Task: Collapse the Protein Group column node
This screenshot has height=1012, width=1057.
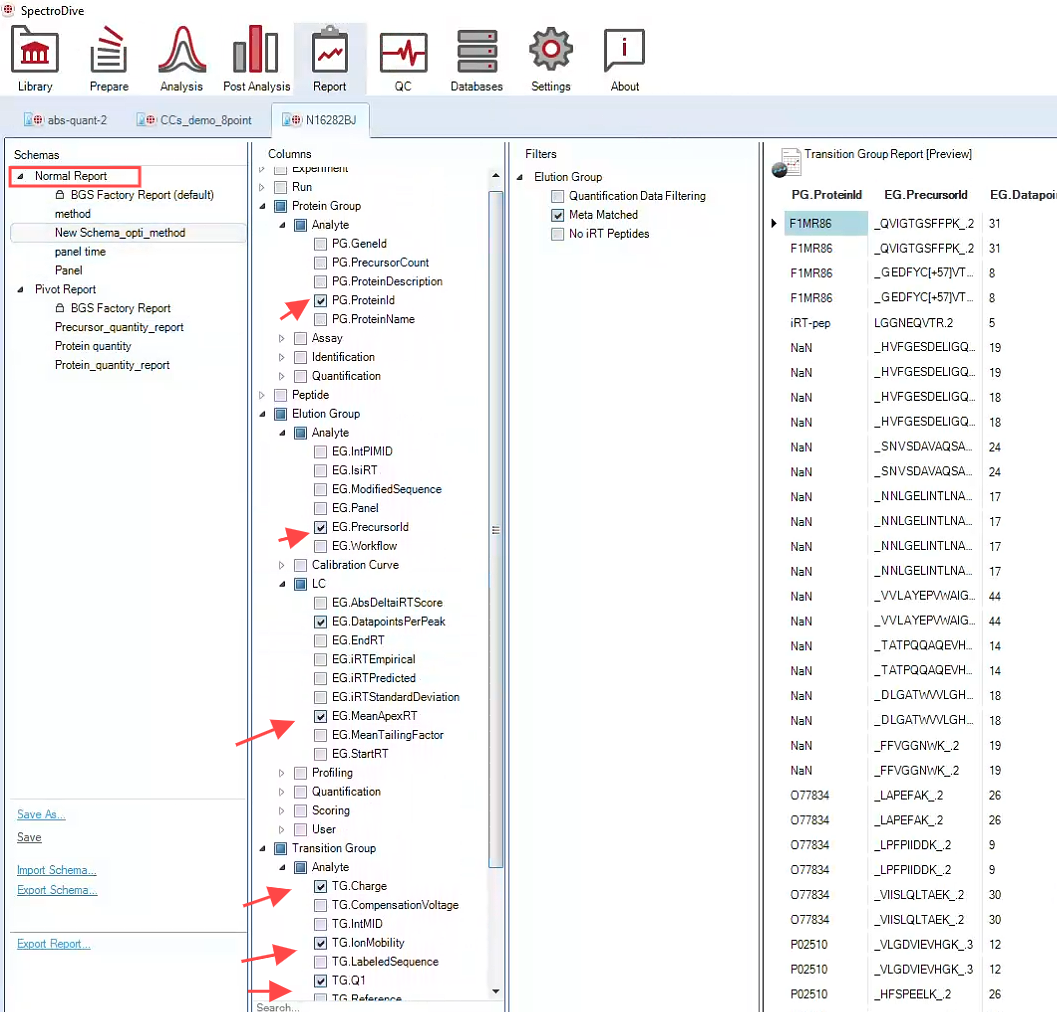Action: click(x=262, y=206)
